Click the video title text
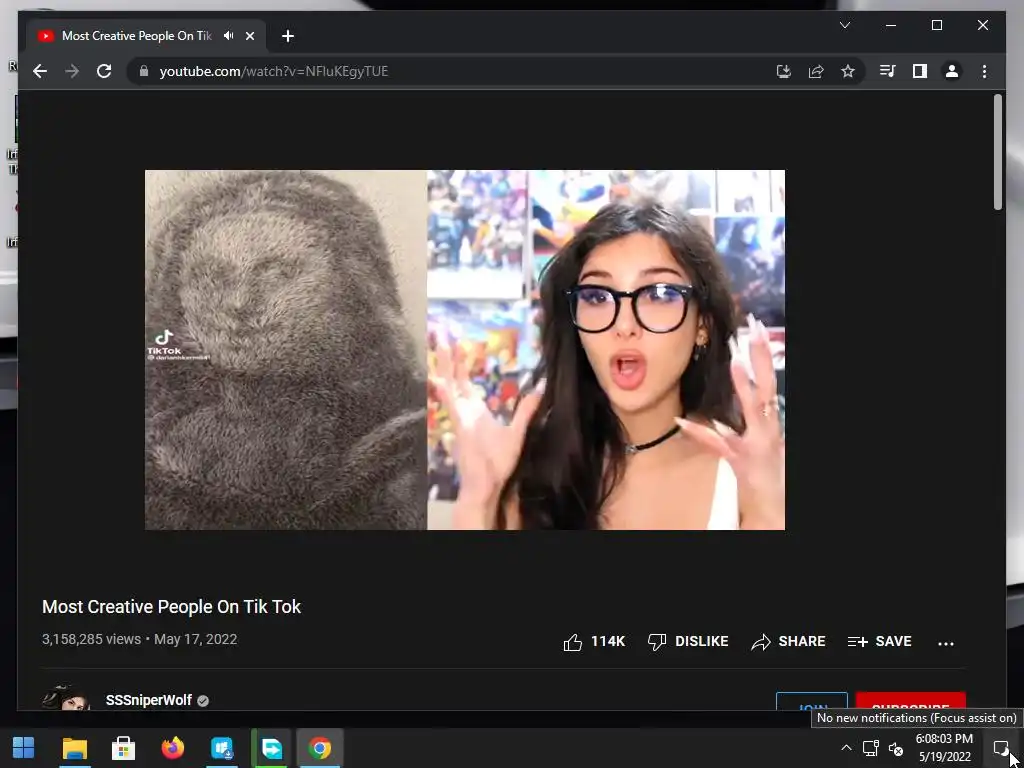 [x=171, y=607]
